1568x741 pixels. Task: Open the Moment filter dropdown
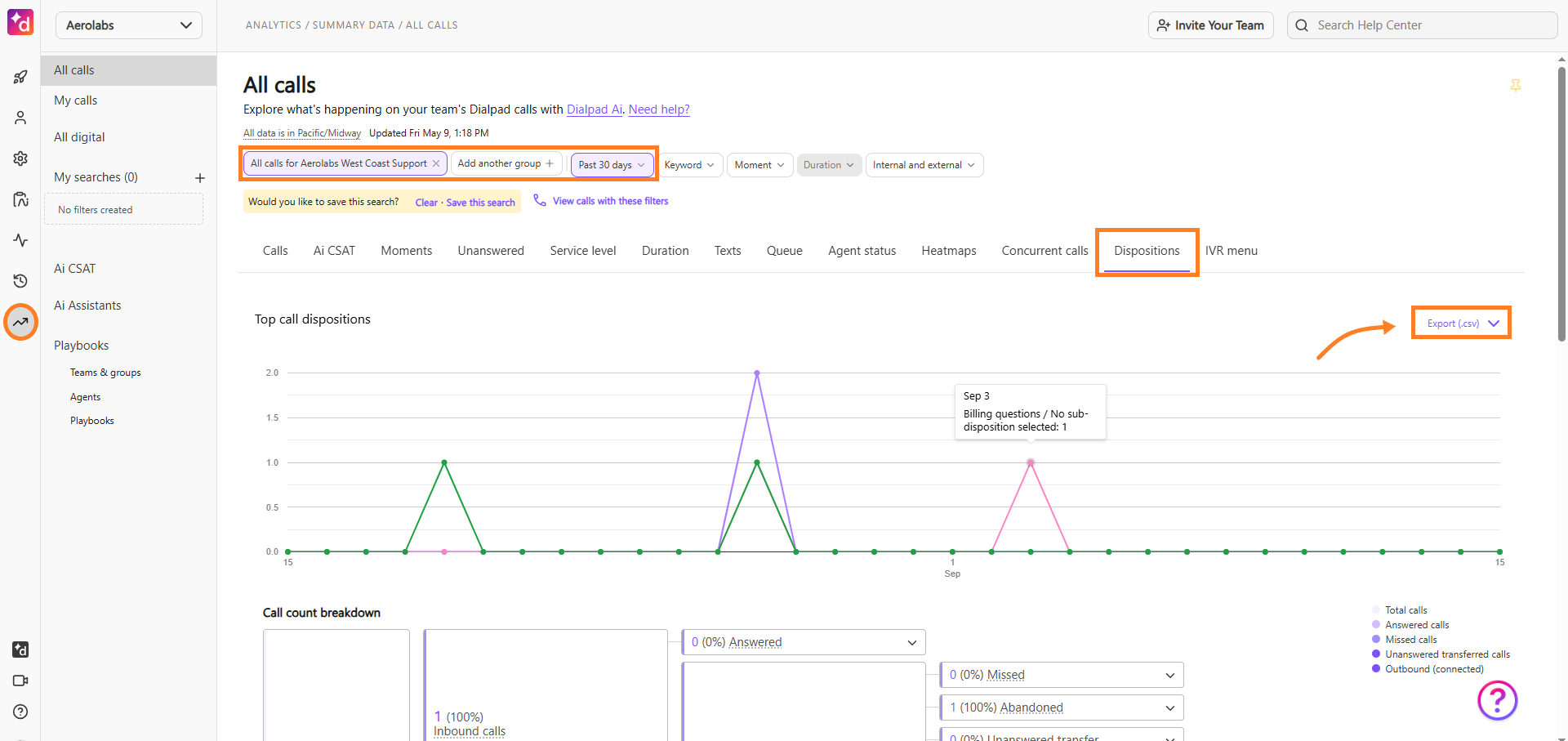759,165
